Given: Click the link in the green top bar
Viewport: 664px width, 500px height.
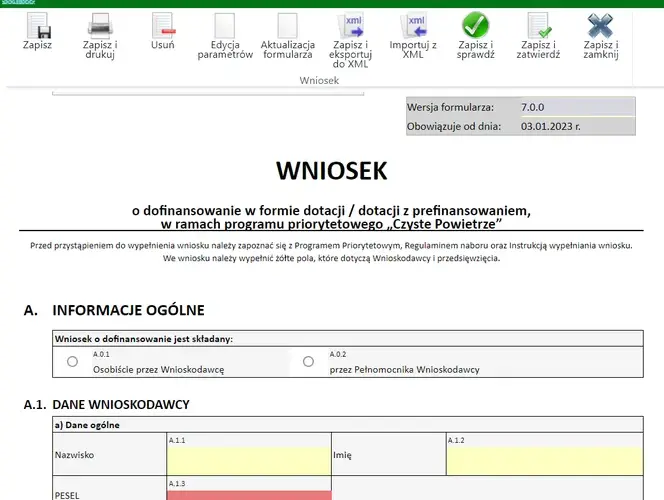Looking at the screenshot, I should (18, 2).
